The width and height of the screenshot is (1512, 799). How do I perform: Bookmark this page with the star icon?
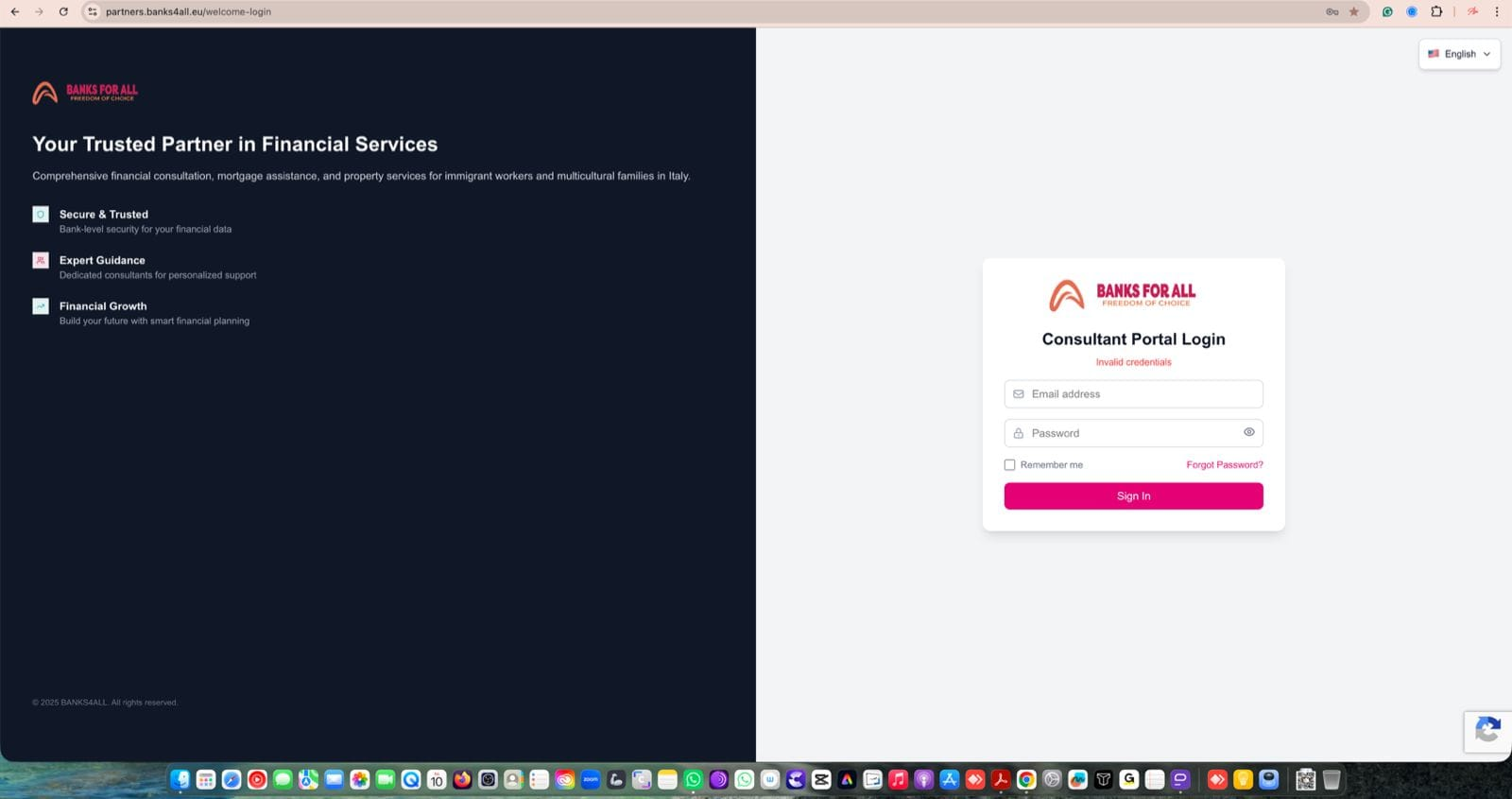click(1354, 11)
